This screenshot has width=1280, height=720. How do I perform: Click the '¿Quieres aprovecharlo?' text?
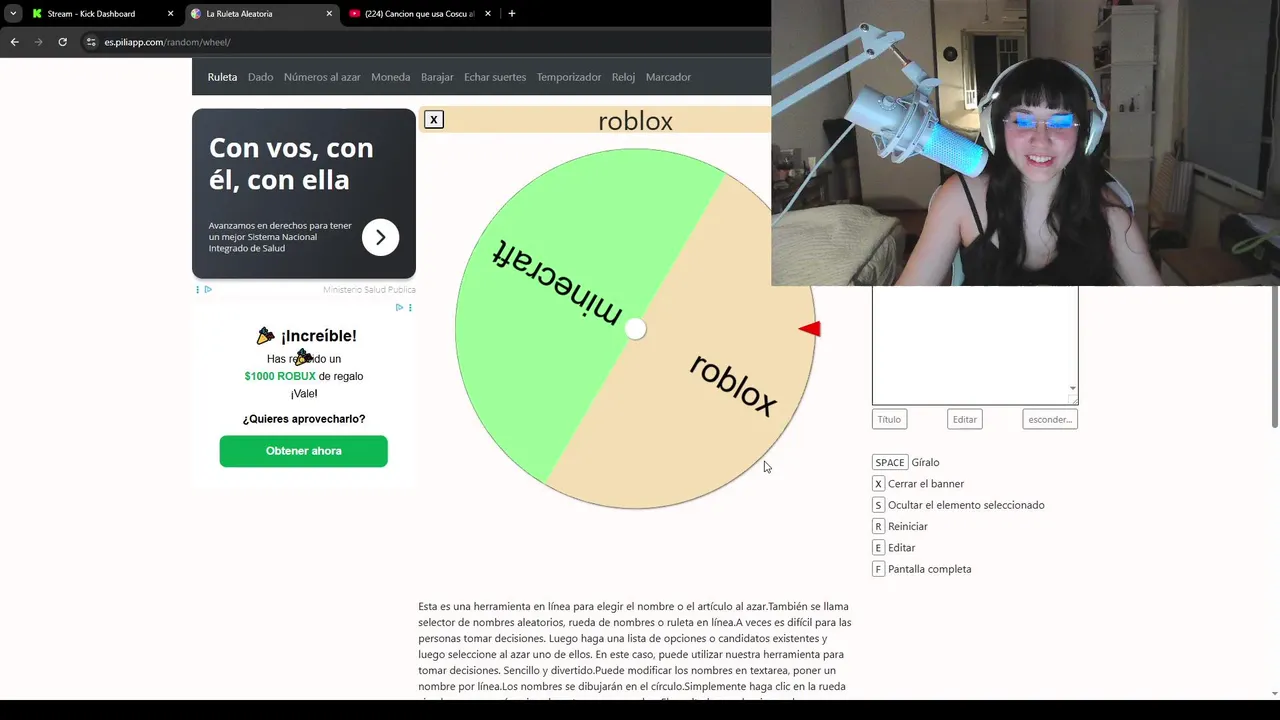pos(304,419)
